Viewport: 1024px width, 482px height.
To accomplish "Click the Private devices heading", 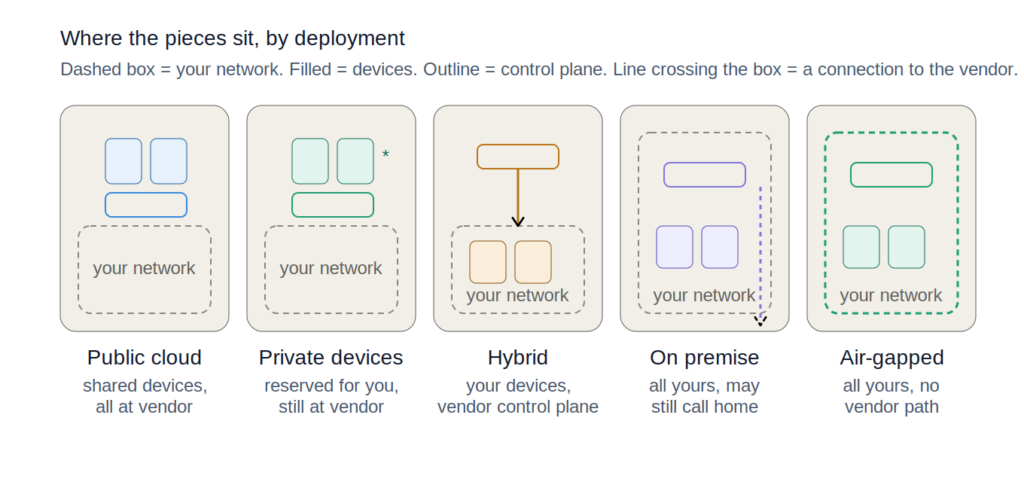I will 331,358.
